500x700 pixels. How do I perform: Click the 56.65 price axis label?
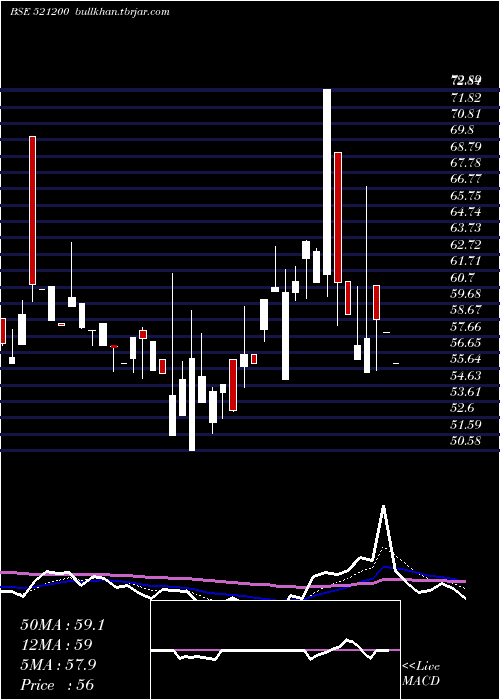466,343
